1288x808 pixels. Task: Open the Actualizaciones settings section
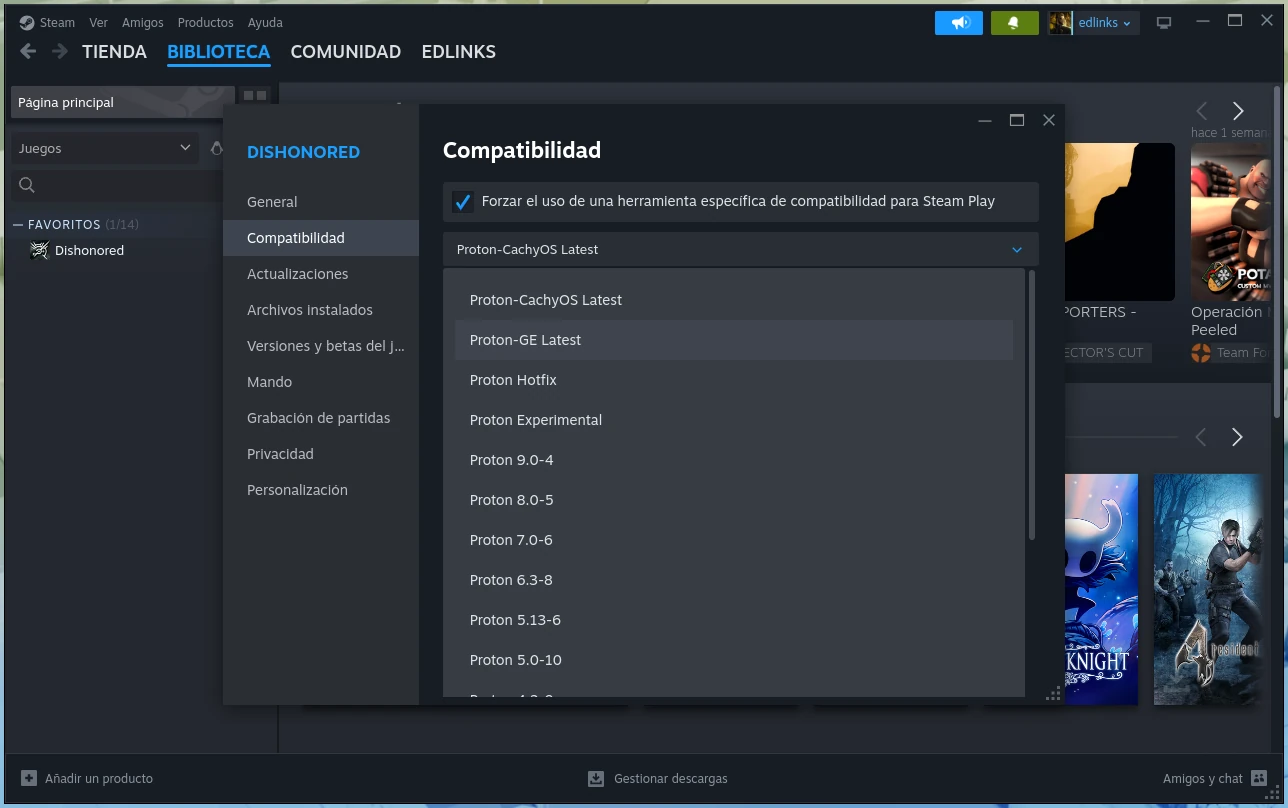tap(321, 274)
